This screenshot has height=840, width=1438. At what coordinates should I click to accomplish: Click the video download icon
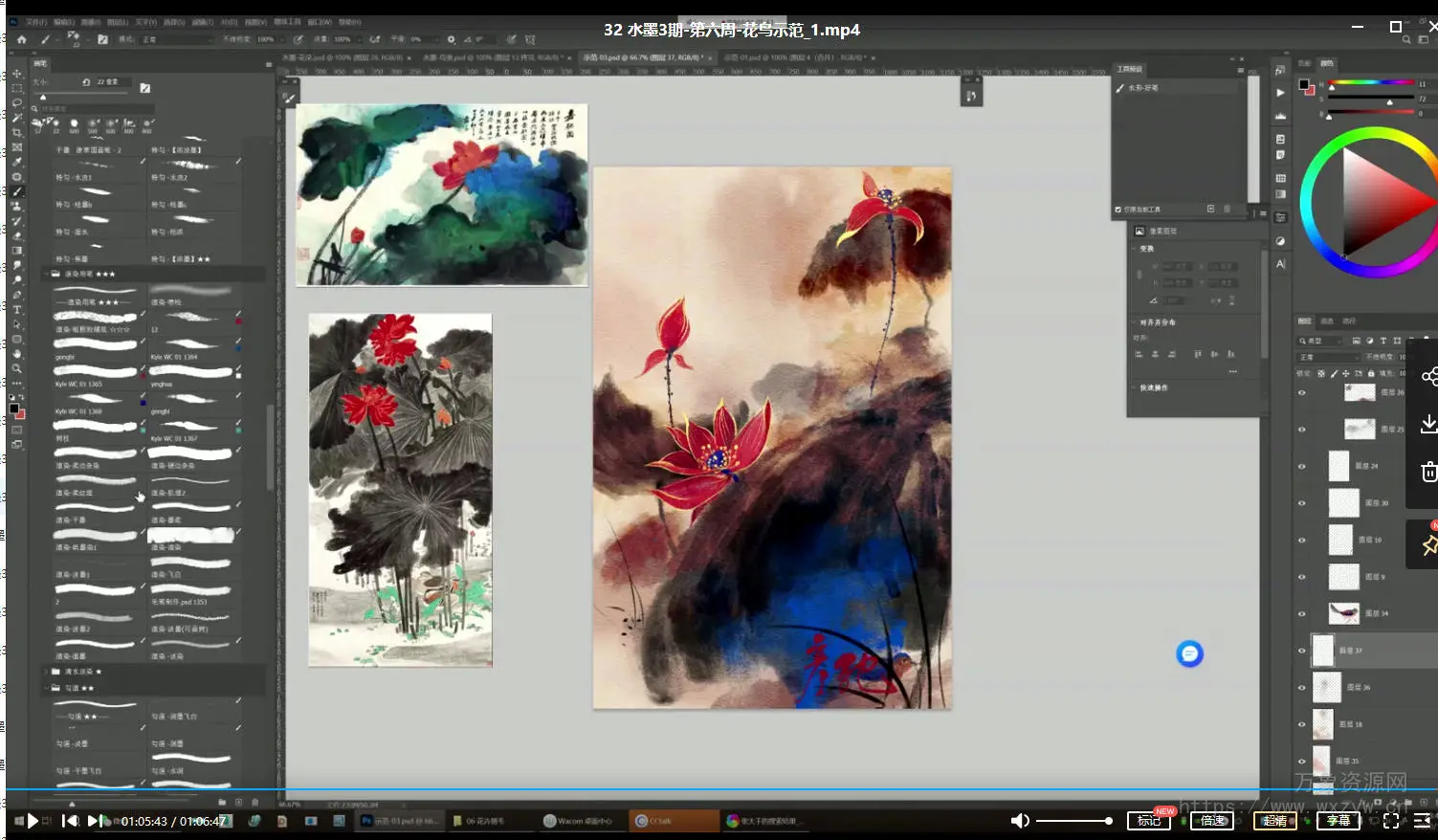1428,424
